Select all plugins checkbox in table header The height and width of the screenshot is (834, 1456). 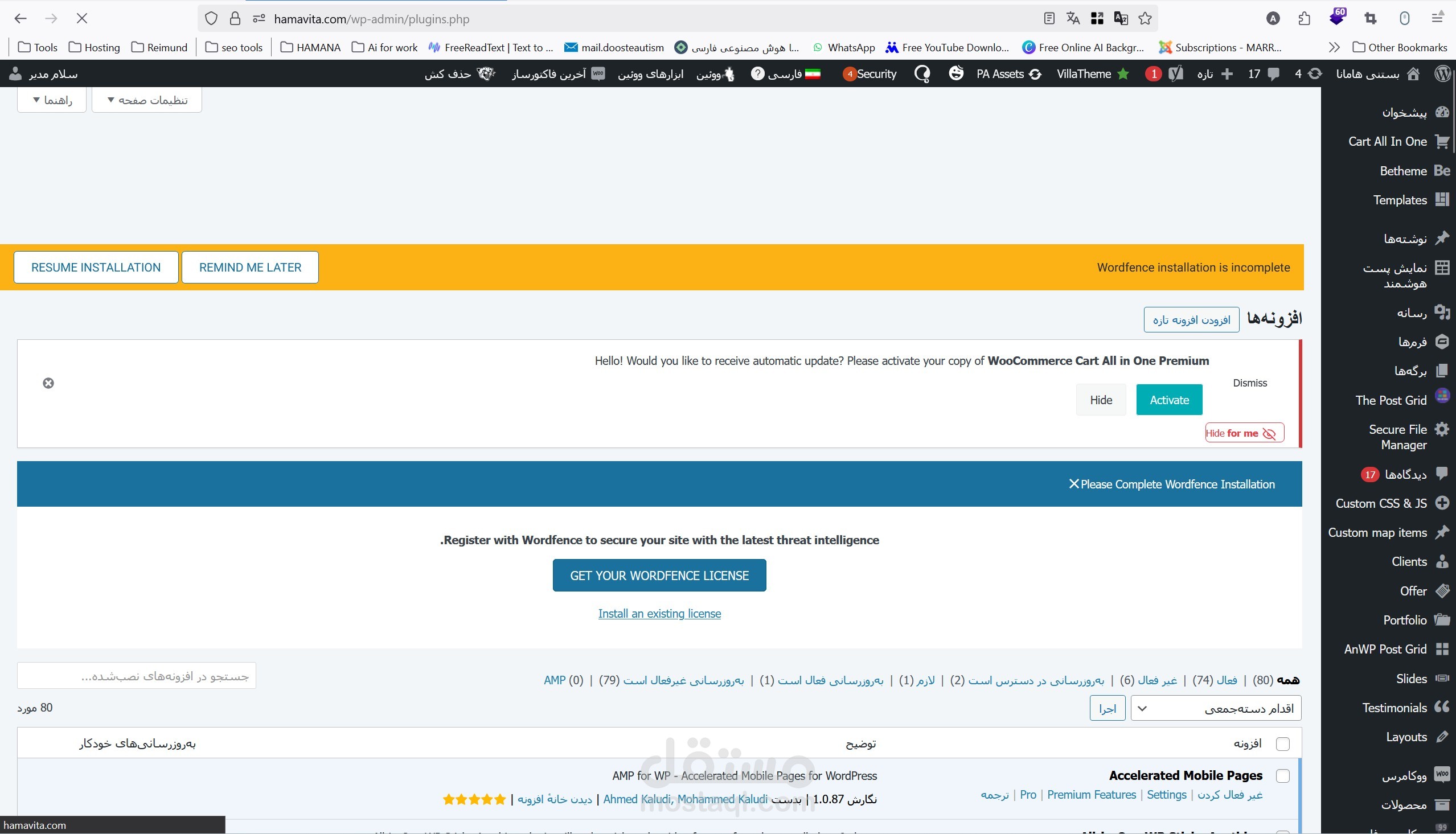[1283, 744]
